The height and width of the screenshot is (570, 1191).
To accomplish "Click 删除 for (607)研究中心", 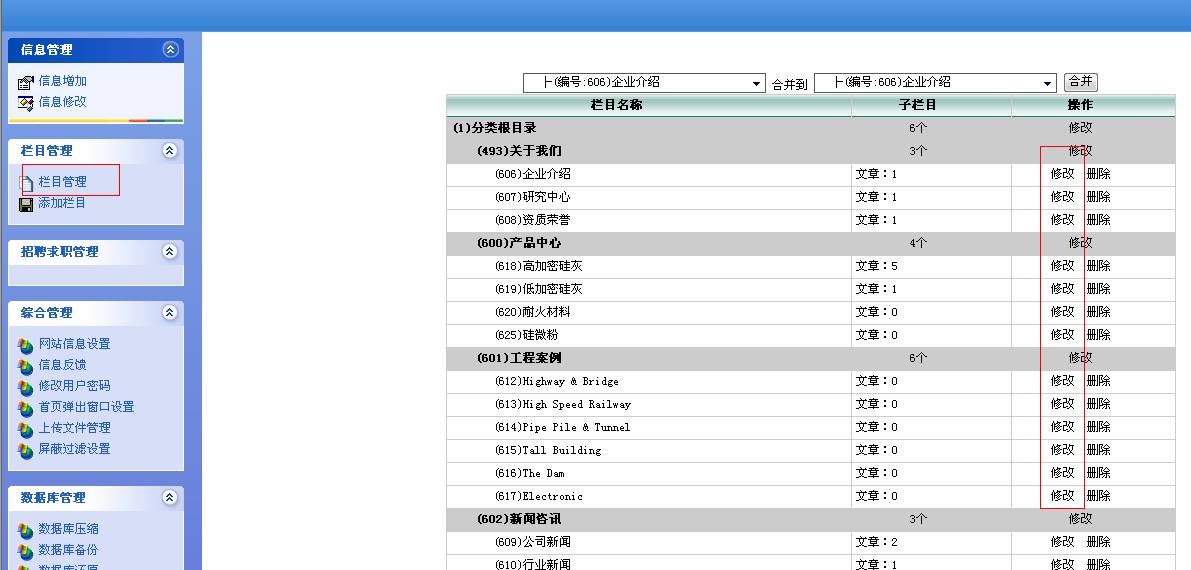I will coord(1098,196).
